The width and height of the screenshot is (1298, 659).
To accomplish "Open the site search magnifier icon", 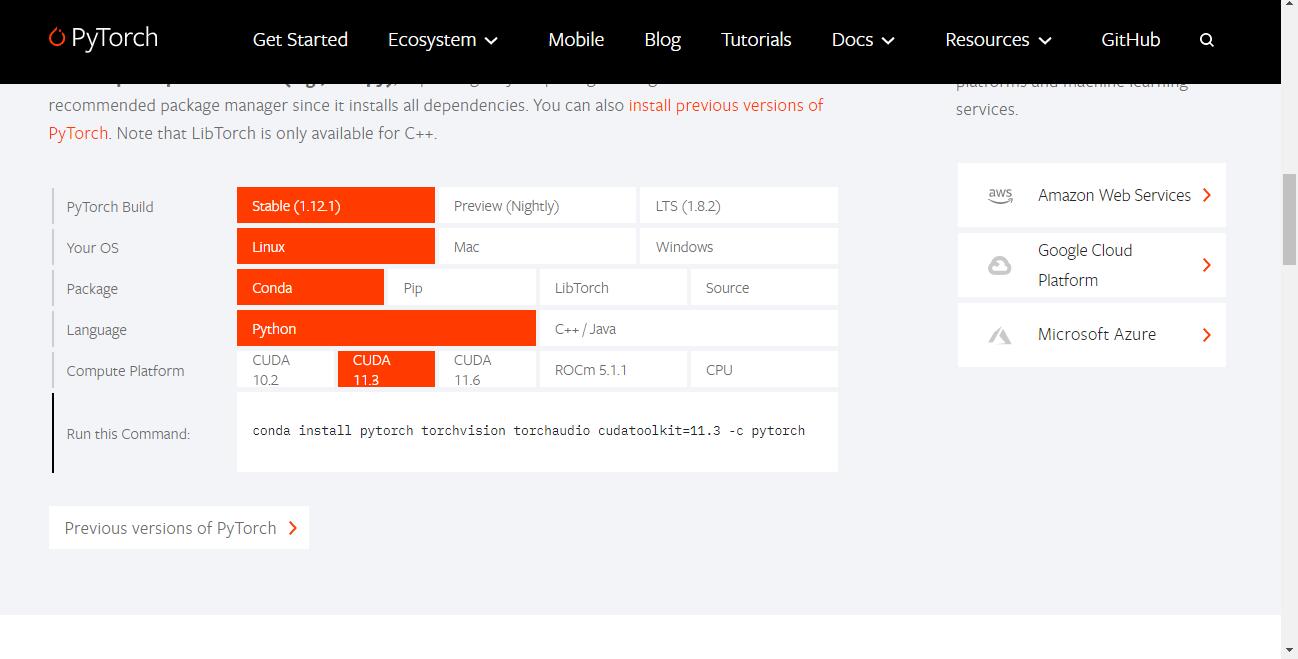I will 1206,40.
